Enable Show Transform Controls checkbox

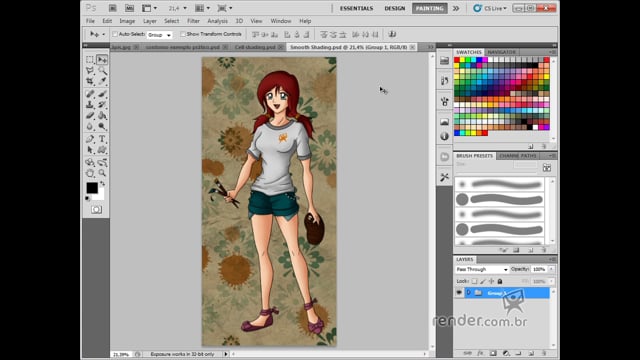point(183,34)
